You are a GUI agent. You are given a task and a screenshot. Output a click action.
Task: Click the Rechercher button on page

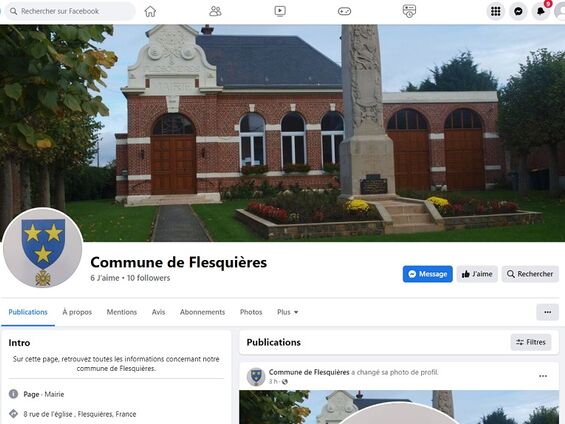[530, 274]
